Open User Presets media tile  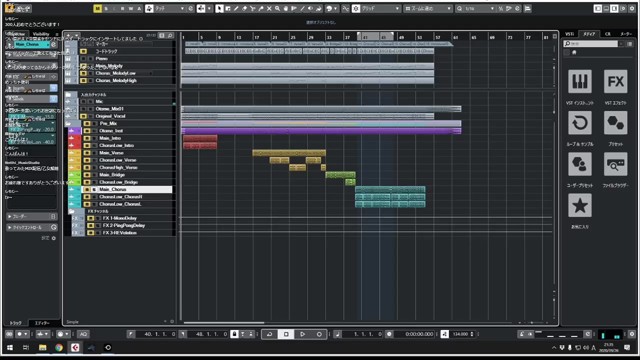click(580, 164)
